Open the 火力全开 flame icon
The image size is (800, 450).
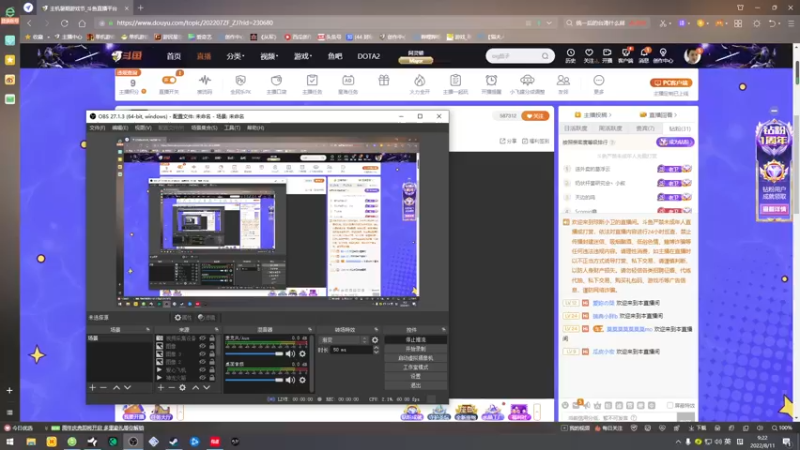pos(419,80)
